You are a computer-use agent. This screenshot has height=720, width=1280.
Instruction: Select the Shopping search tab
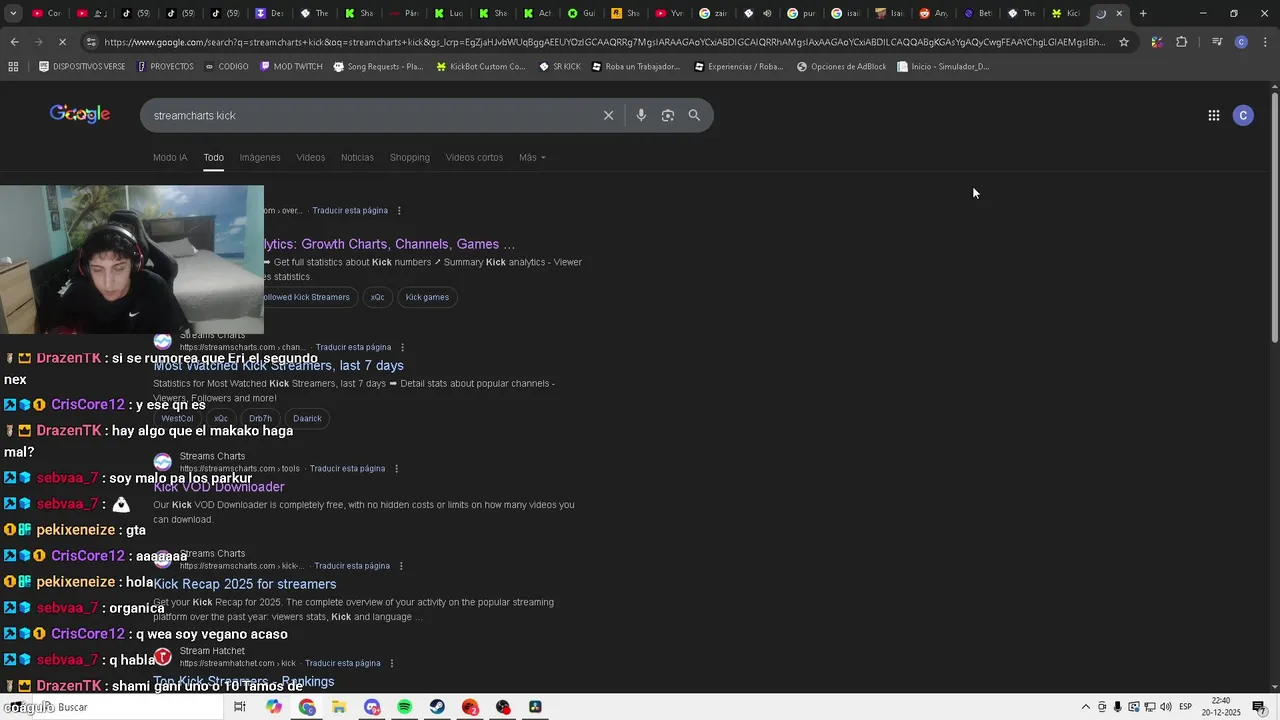pyautogui.click(x=410, y=157)
